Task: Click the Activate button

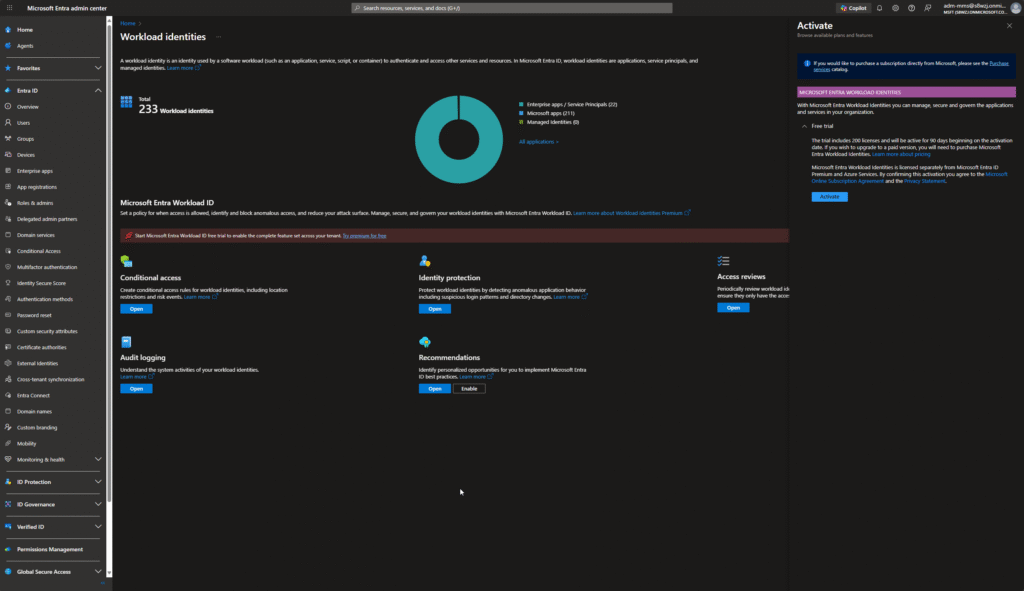Action: (x=829, y=197)
